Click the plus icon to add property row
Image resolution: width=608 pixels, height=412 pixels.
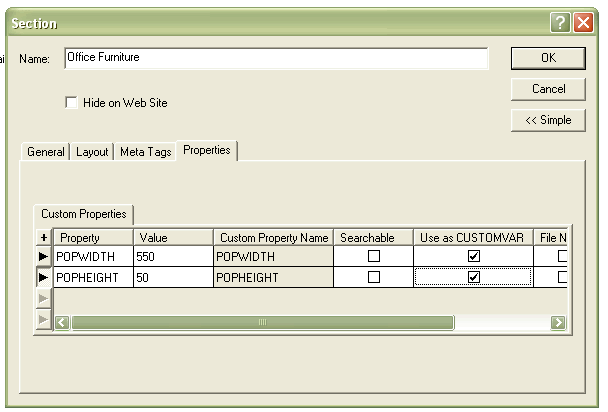coord(43,237)
